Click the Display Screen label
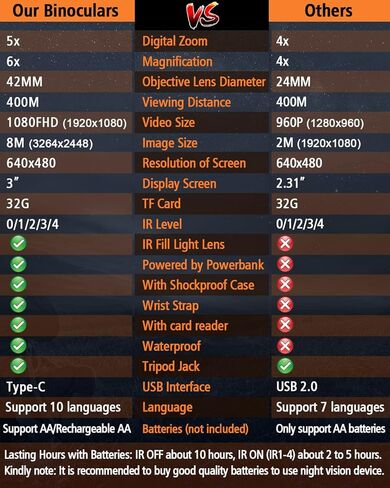 pos(179,184)
